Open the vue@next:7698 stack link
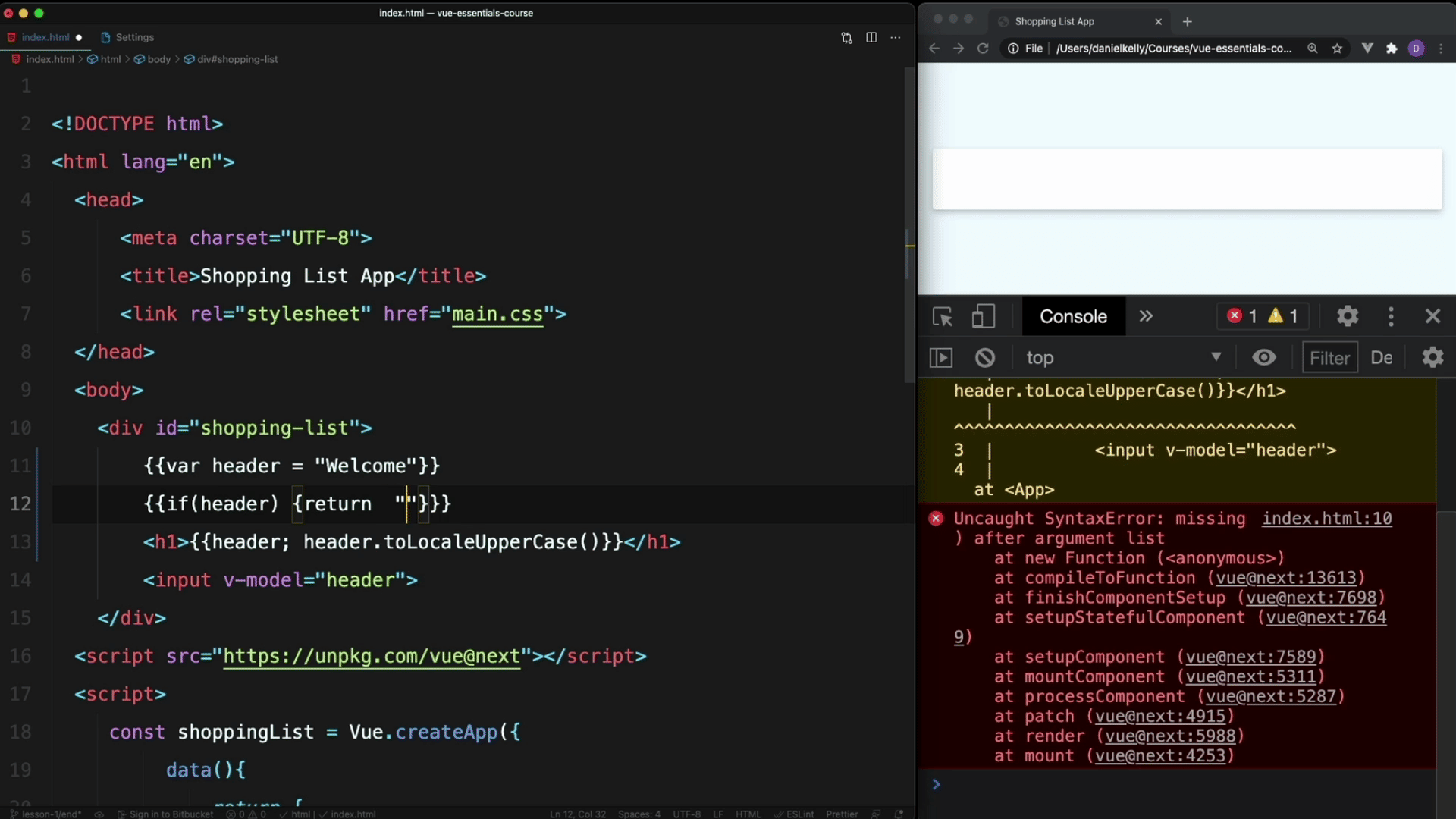This screenshot has width=1456, height=819. click(1311, 598)
